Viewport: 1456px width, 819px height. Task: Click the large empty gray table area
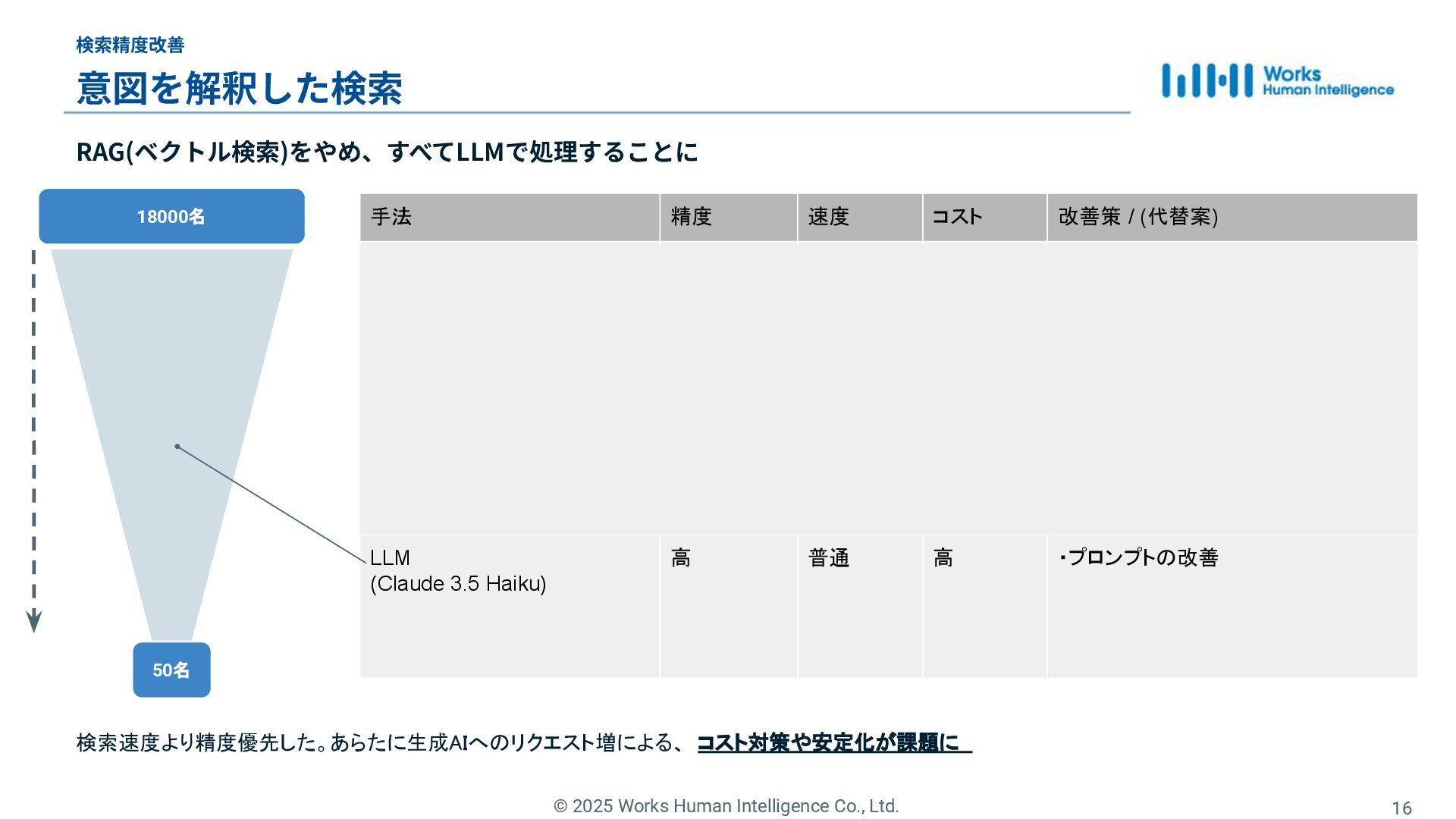[888, 388]
